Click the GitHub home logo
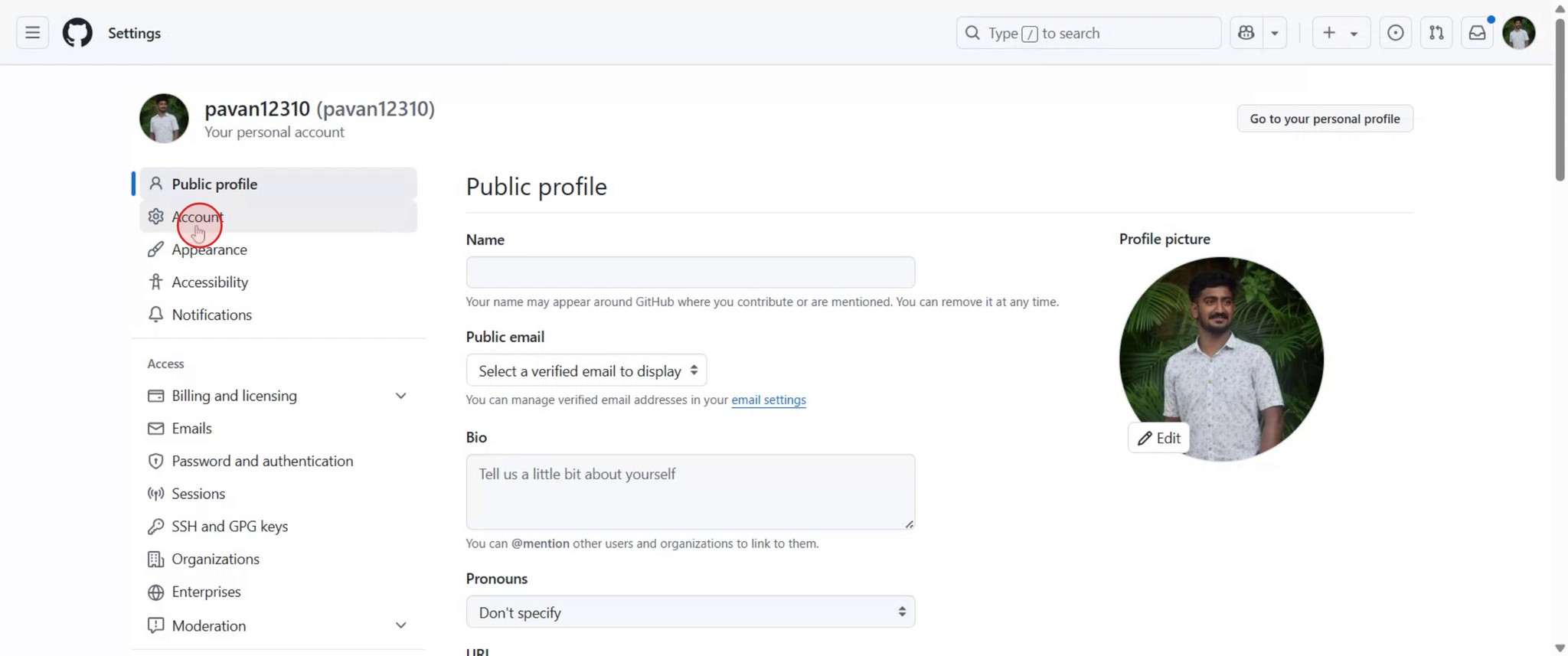 tap(77, 32)
